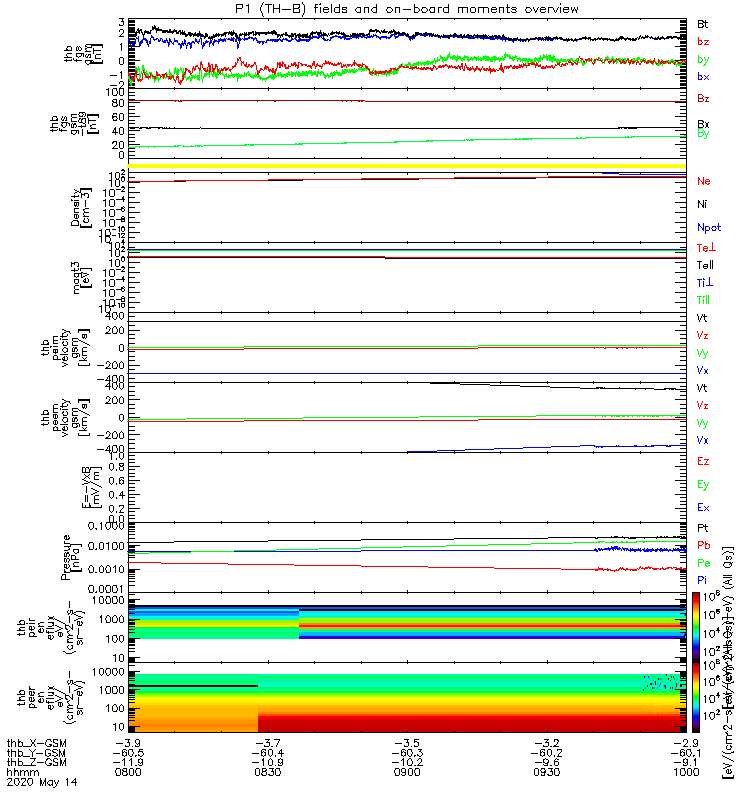
Task: Click the 'thb_Y-GSM' row label
Action: (37, 753)
